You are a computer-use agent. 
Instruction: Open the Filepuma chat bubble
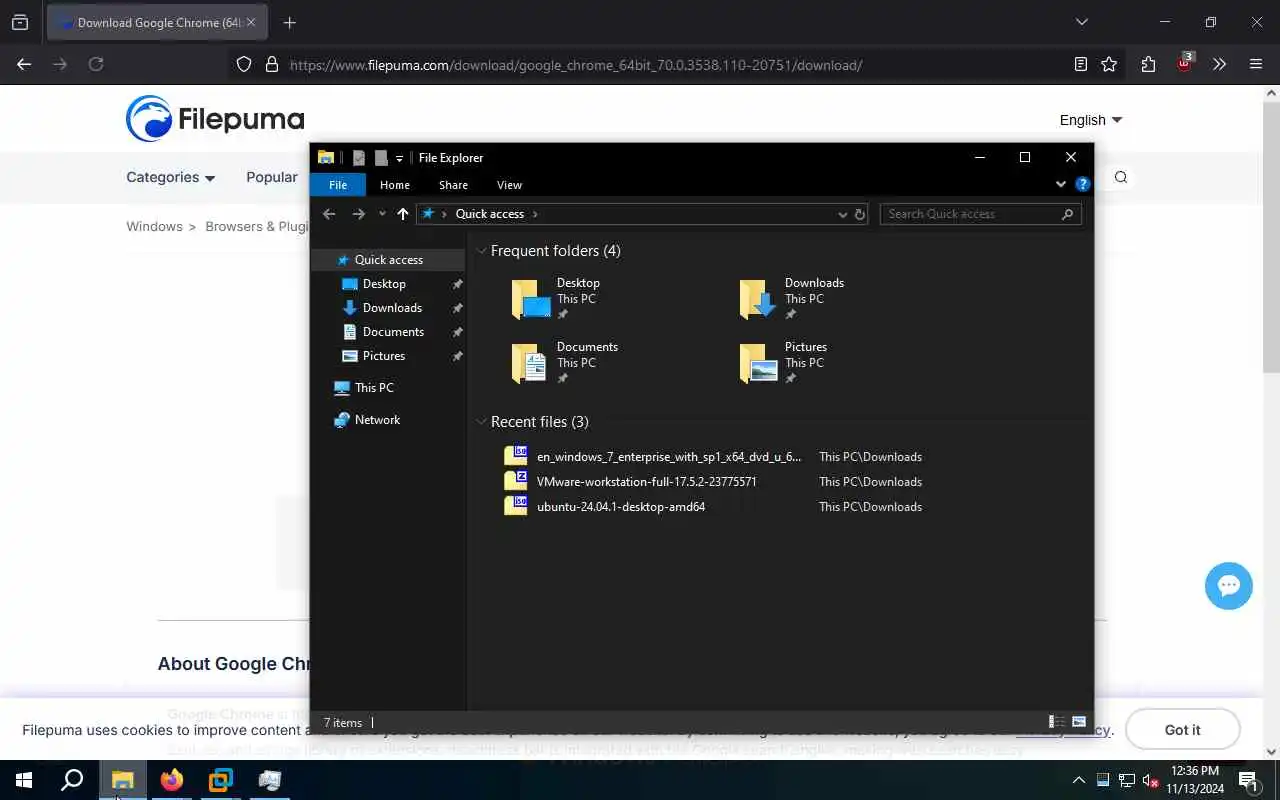(x=1229, y=586)
